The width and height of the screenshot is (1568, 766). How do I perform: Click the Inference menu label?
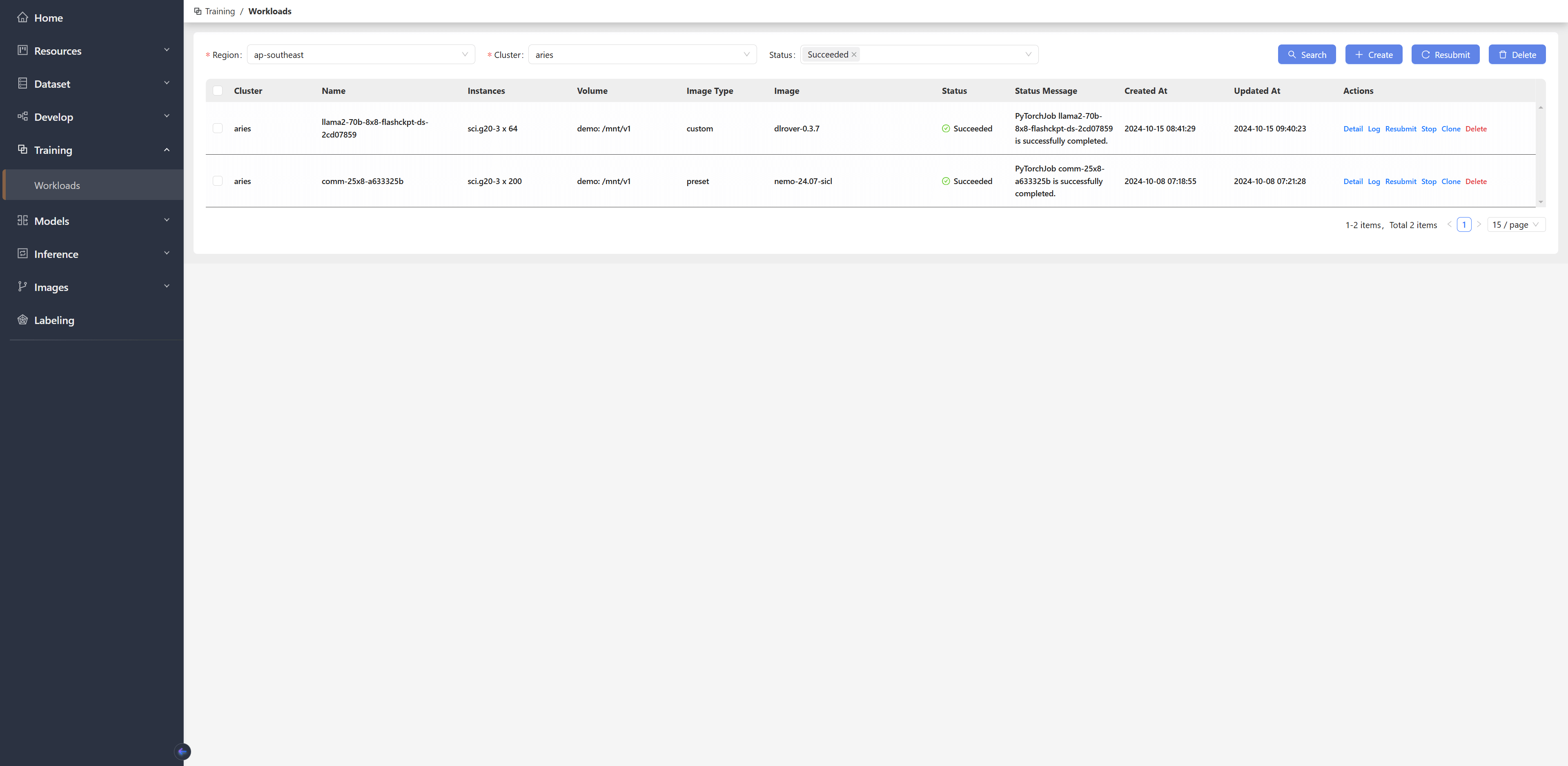[x=56, y=254]
